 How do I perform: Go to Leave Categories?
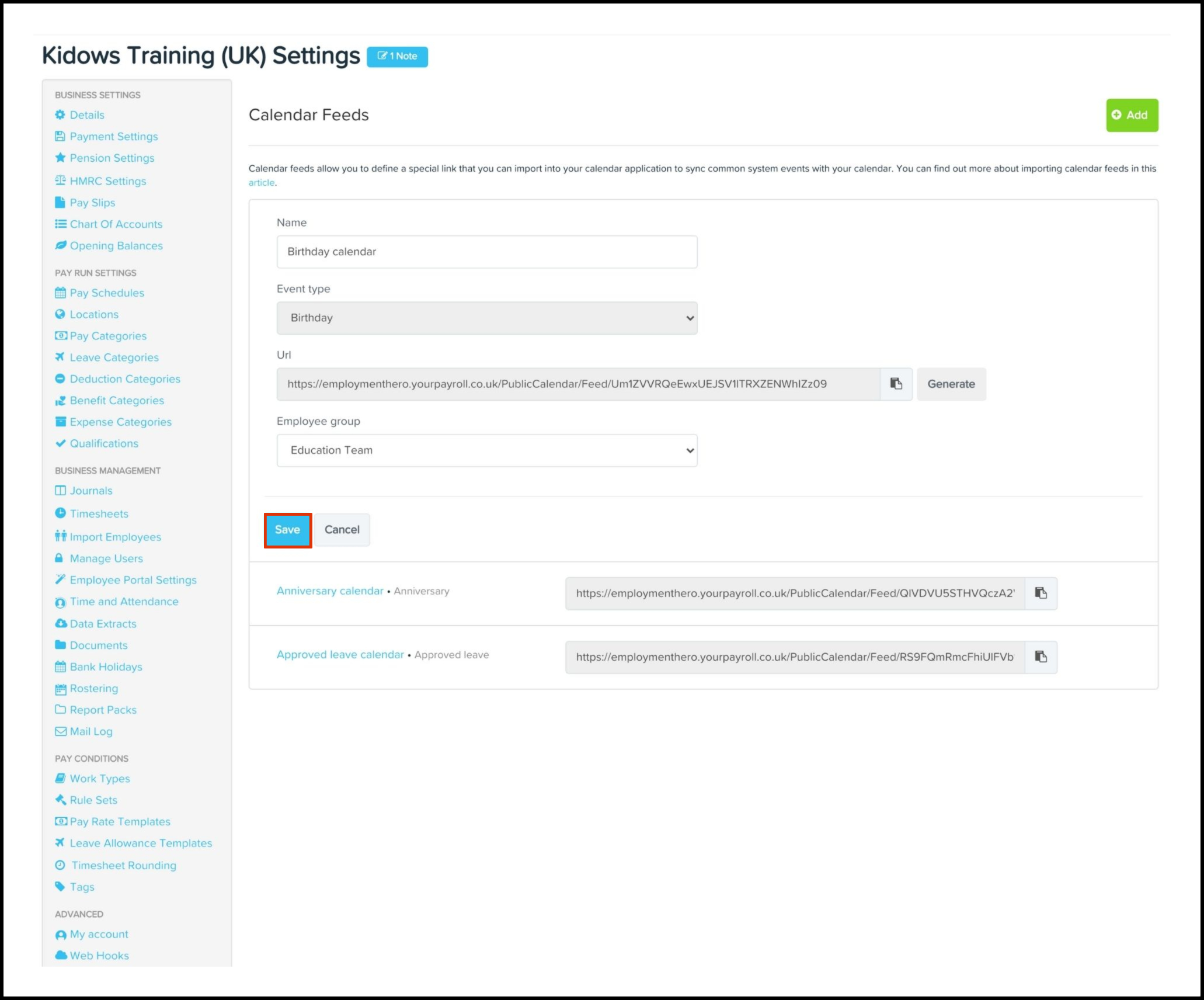114,357
